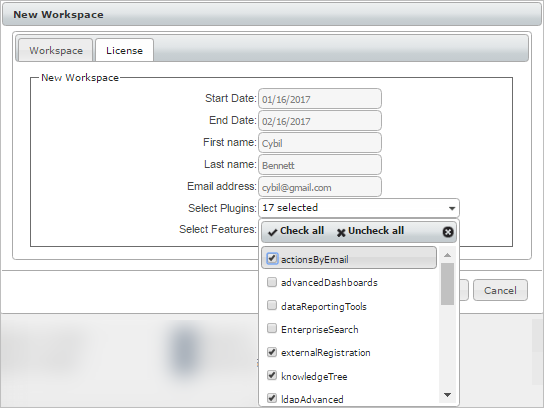Uncheck externalRegistration plugin

(272, 352)
